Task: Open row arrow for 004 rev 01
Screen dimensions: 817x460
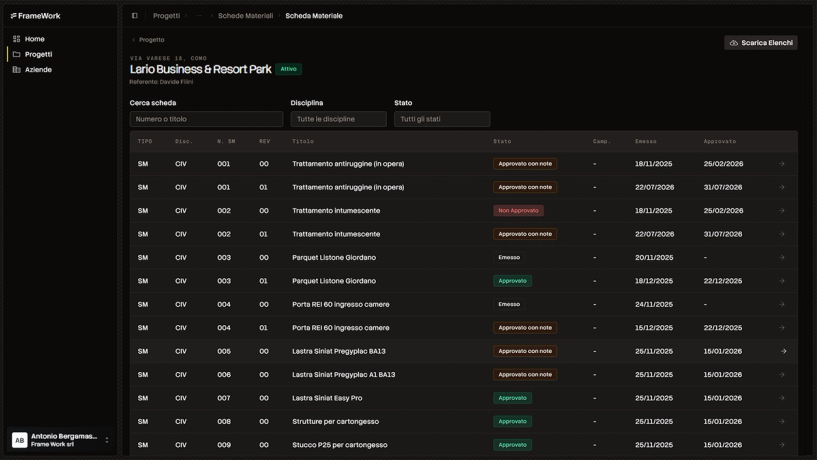Action: (x=782, y=328)
